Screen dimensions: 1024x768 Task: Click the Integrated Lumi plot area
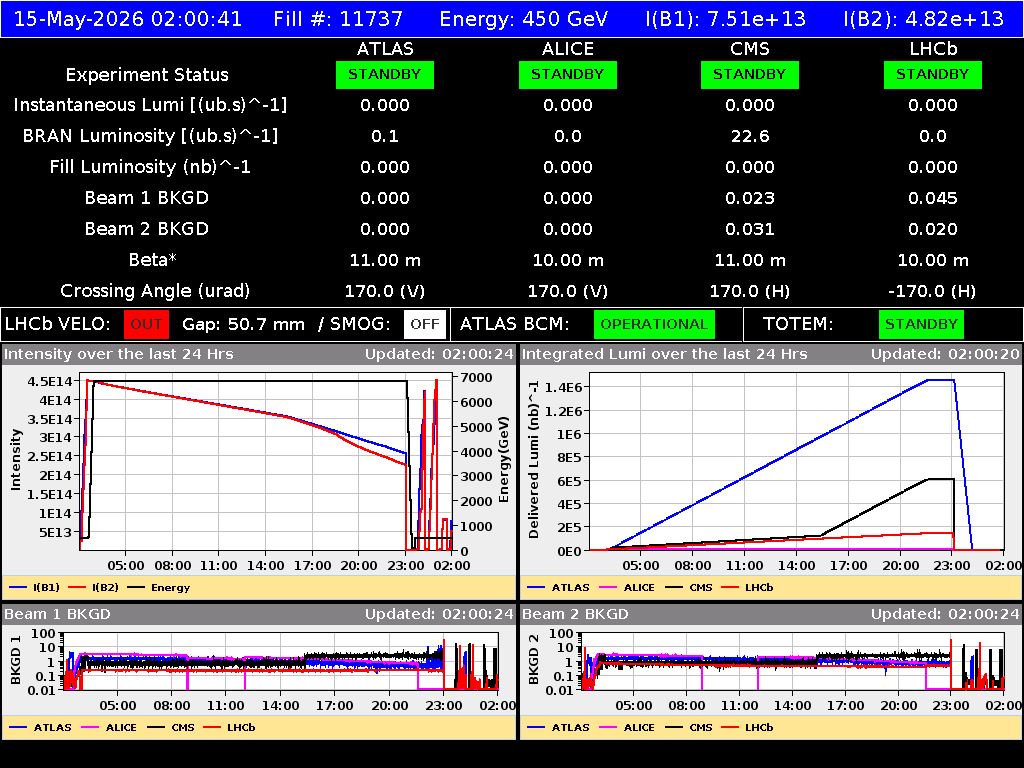coord(797,462)
